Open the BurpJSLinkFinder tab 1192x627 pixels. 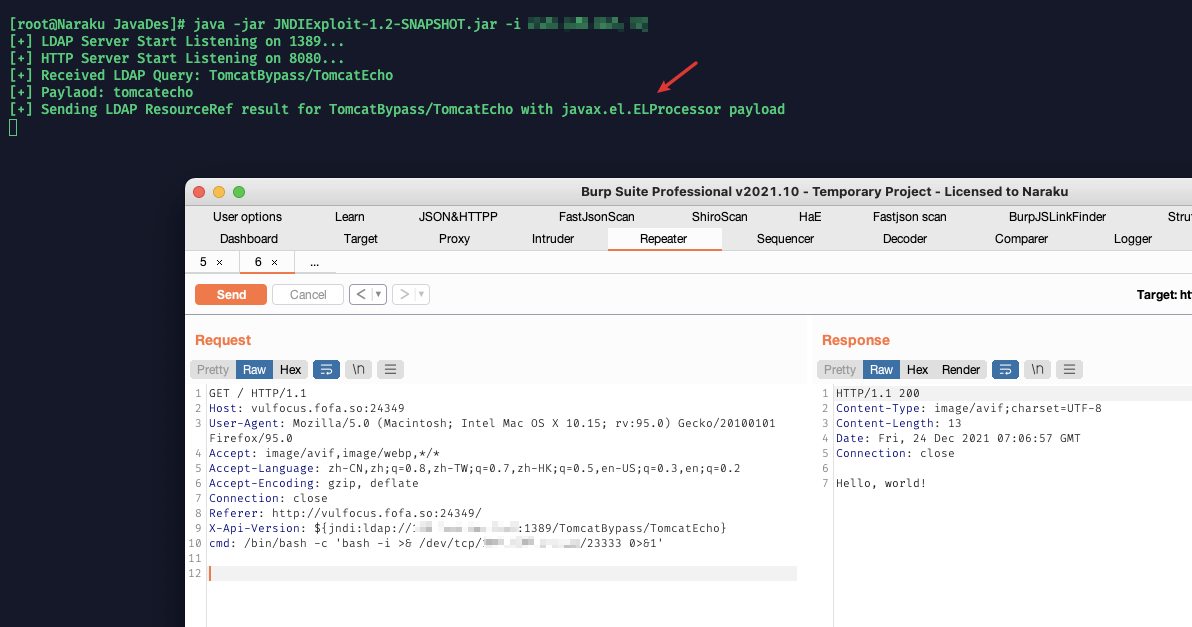1057,217
